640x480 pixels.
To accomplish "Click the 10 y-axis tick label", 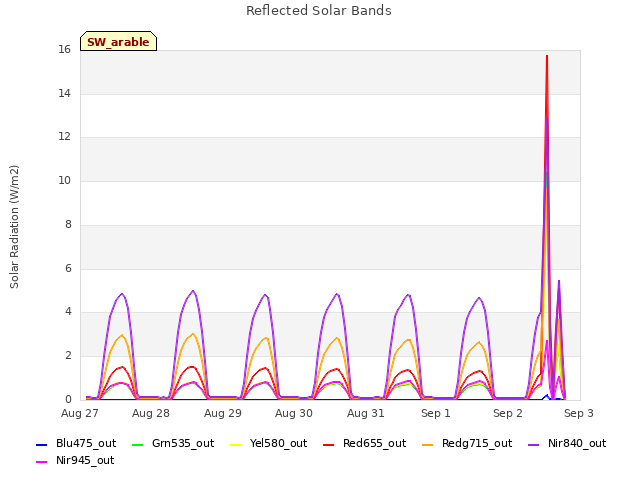I will [x=64, y=181].
